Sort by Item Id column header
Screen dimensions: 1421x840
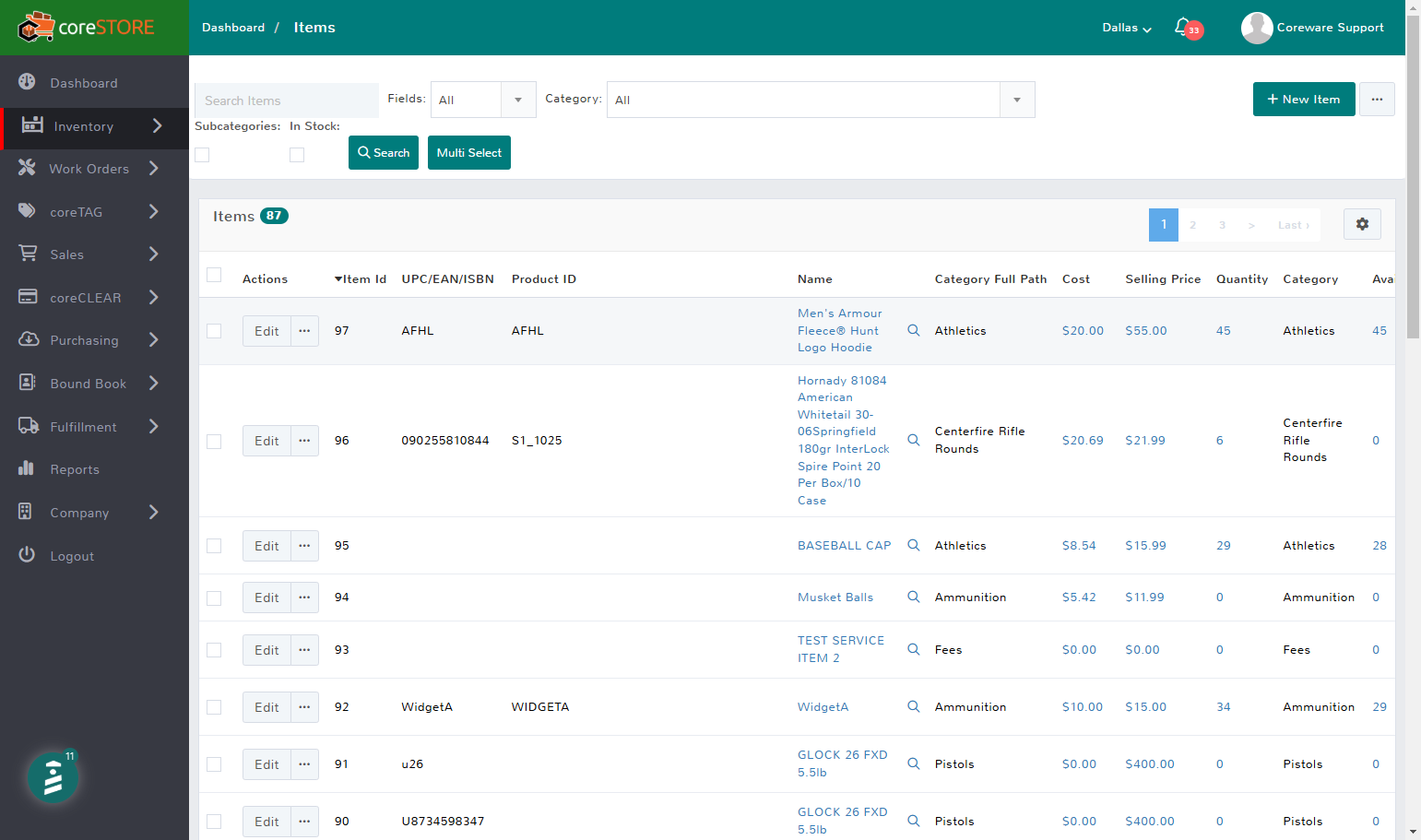pyautogui.click(x=361, y=278)
